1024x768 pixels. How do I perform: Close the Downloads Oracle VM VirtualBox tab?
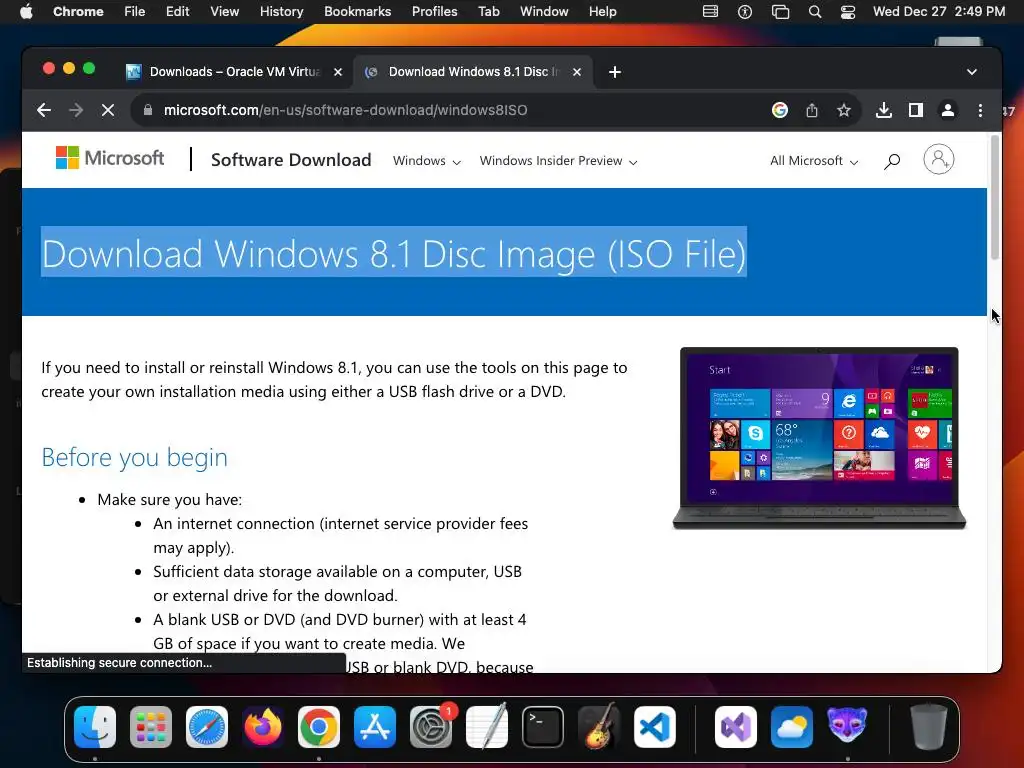pos(338,72)
